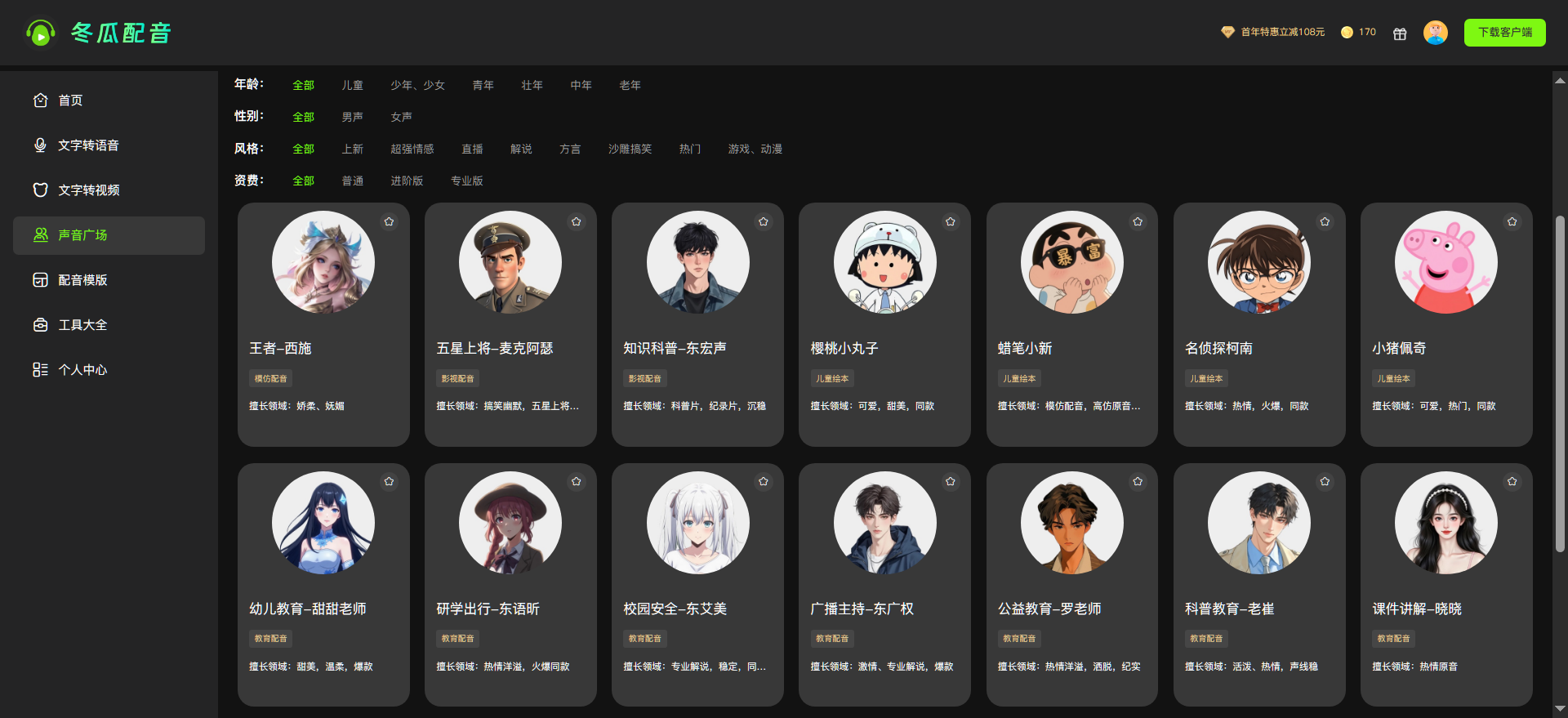Click the gold coin balance icon
This screenshot has height=718, width=1568.
[x=1347, y=33]
